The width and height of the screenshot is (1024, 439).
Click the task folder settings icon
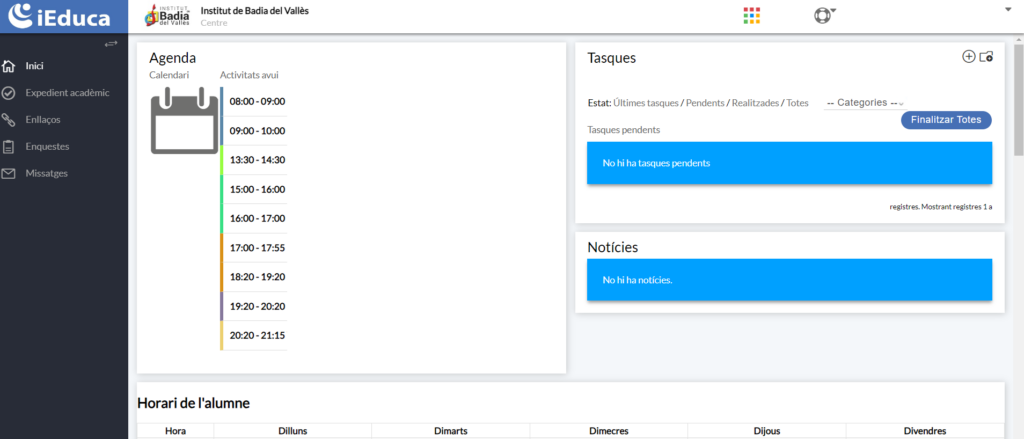986,57
